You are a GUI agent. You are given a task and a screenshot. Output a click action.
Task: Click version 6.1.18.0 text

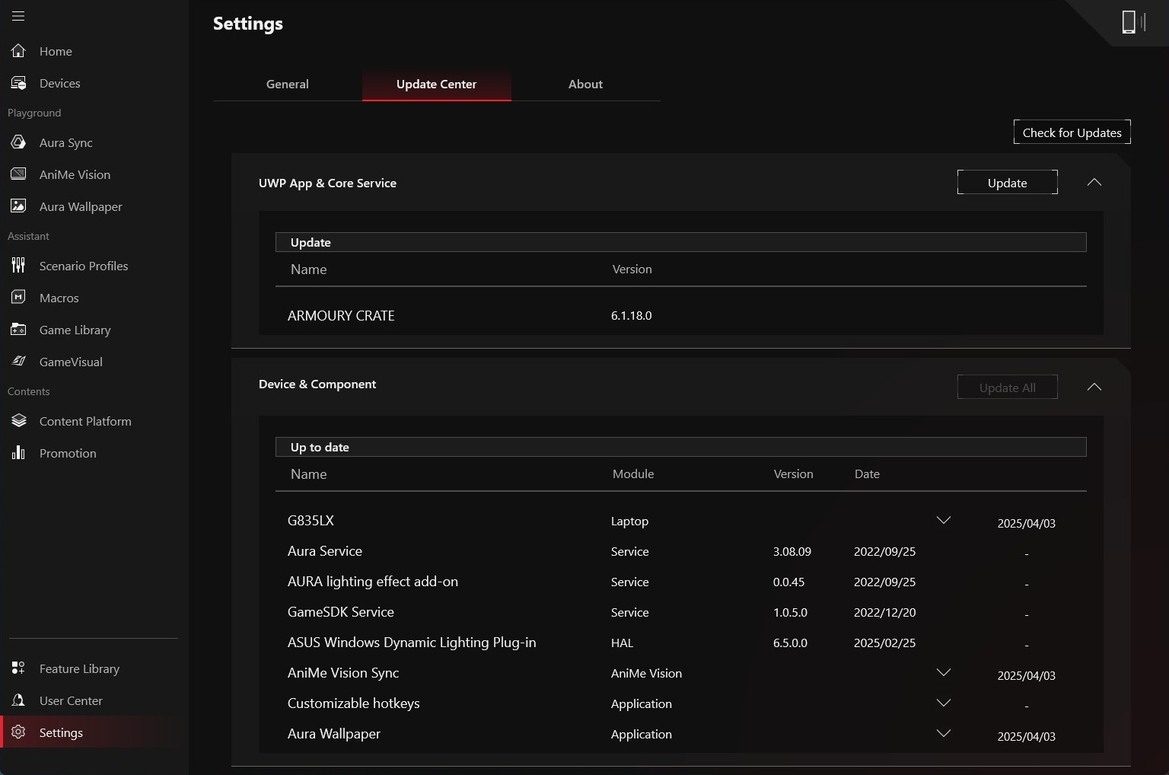pyautogui.click(x=631, y=315)
